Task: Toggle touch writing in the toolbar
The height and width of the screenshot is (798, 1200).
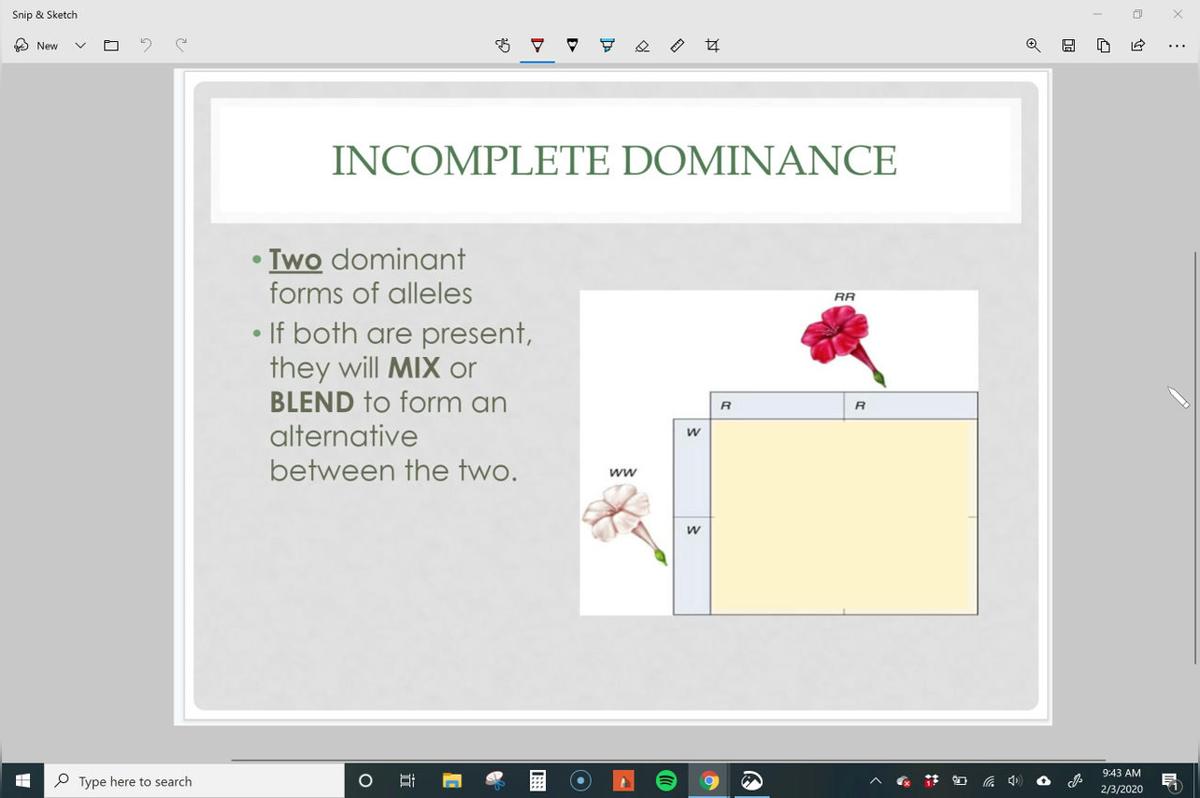Action: pyautogui.click(x=504, y=46)
